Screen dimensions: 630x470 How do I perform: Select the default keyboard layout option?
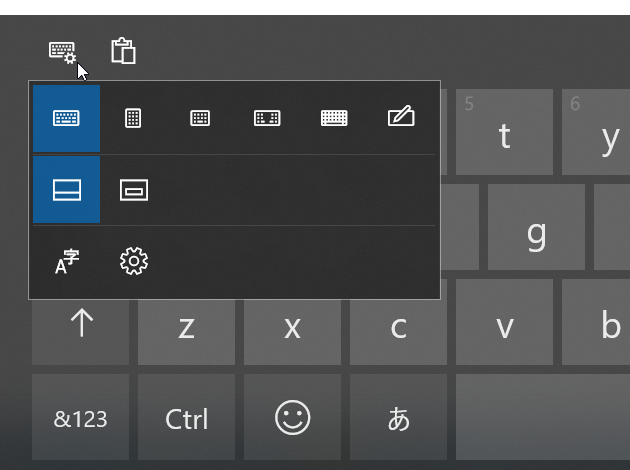tap(66, 119)
